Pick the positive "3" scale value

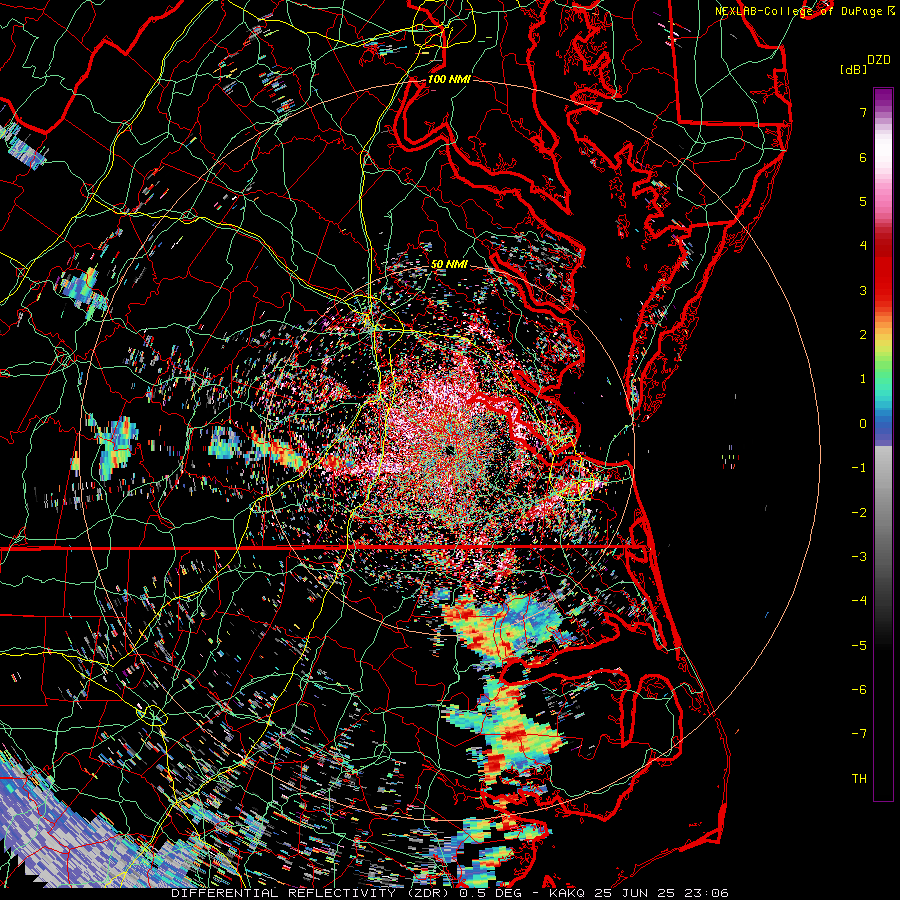coord(863,290)
